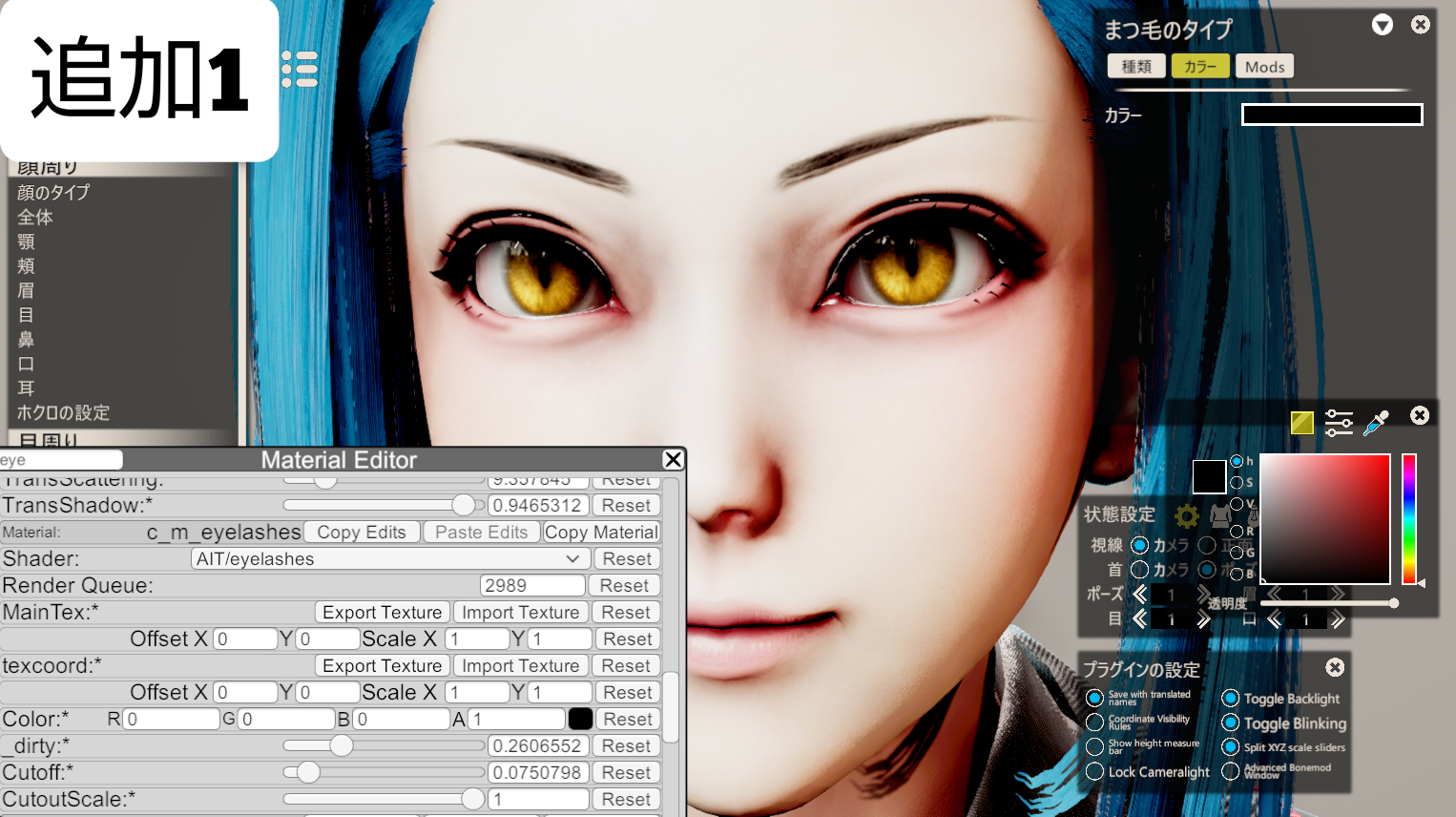Export Texture for MainTex
1456x817 pixels.
[x=383, y=613]
